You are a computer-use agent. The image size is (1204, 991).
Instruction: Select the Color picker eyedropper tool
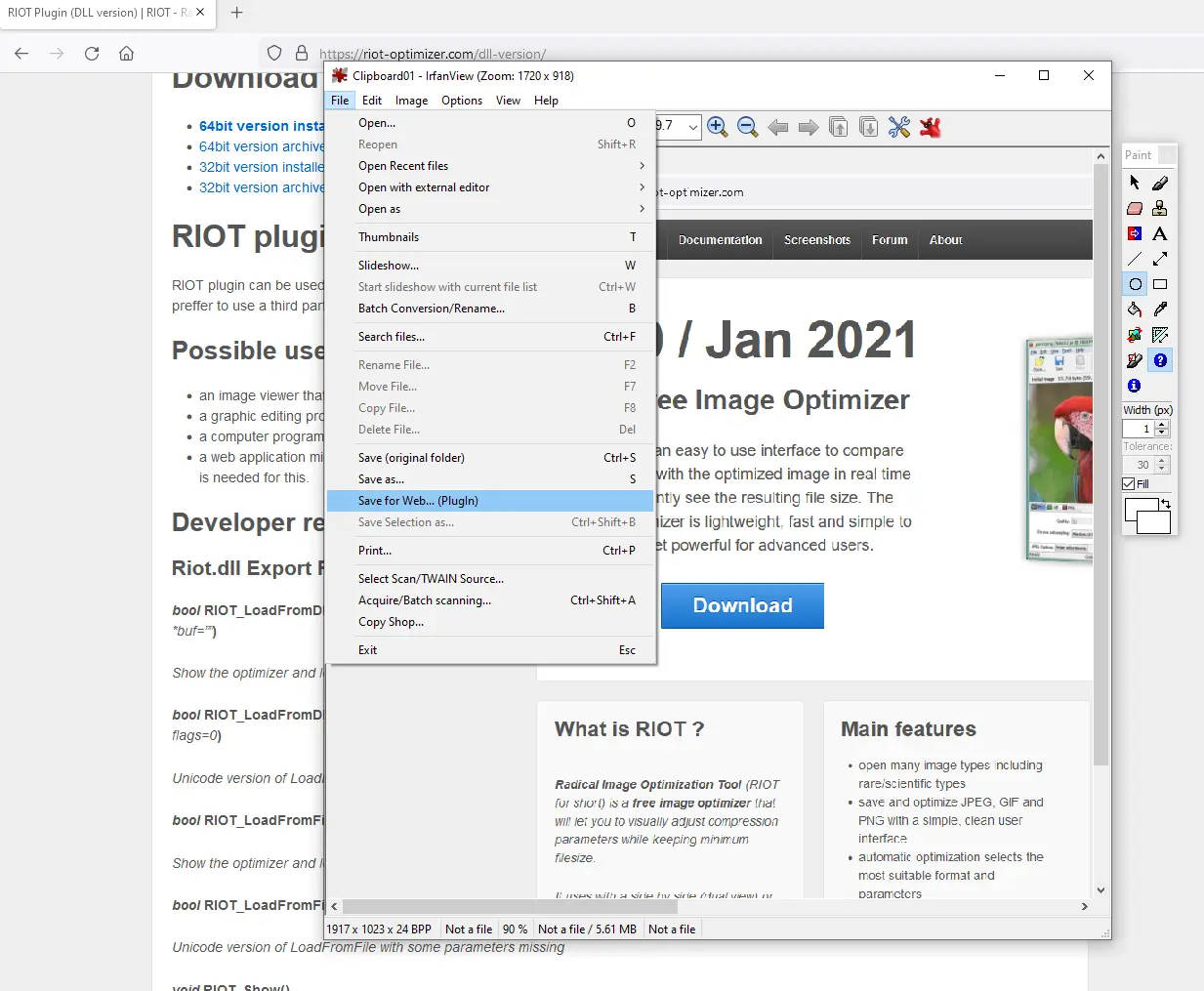click(x=1160, y=310)
